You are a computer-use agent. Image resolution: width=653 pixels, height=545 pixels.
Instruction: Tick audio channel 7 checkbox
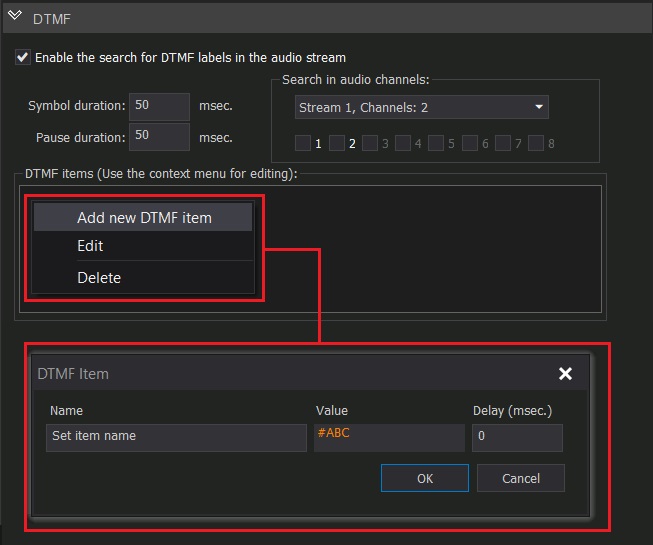click(x=503, y=143)
